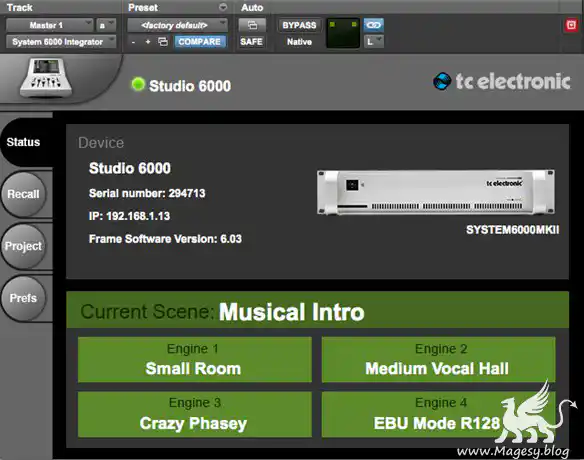Switch to the Status tab
This screenshot has height=460, width=584.
26,142
